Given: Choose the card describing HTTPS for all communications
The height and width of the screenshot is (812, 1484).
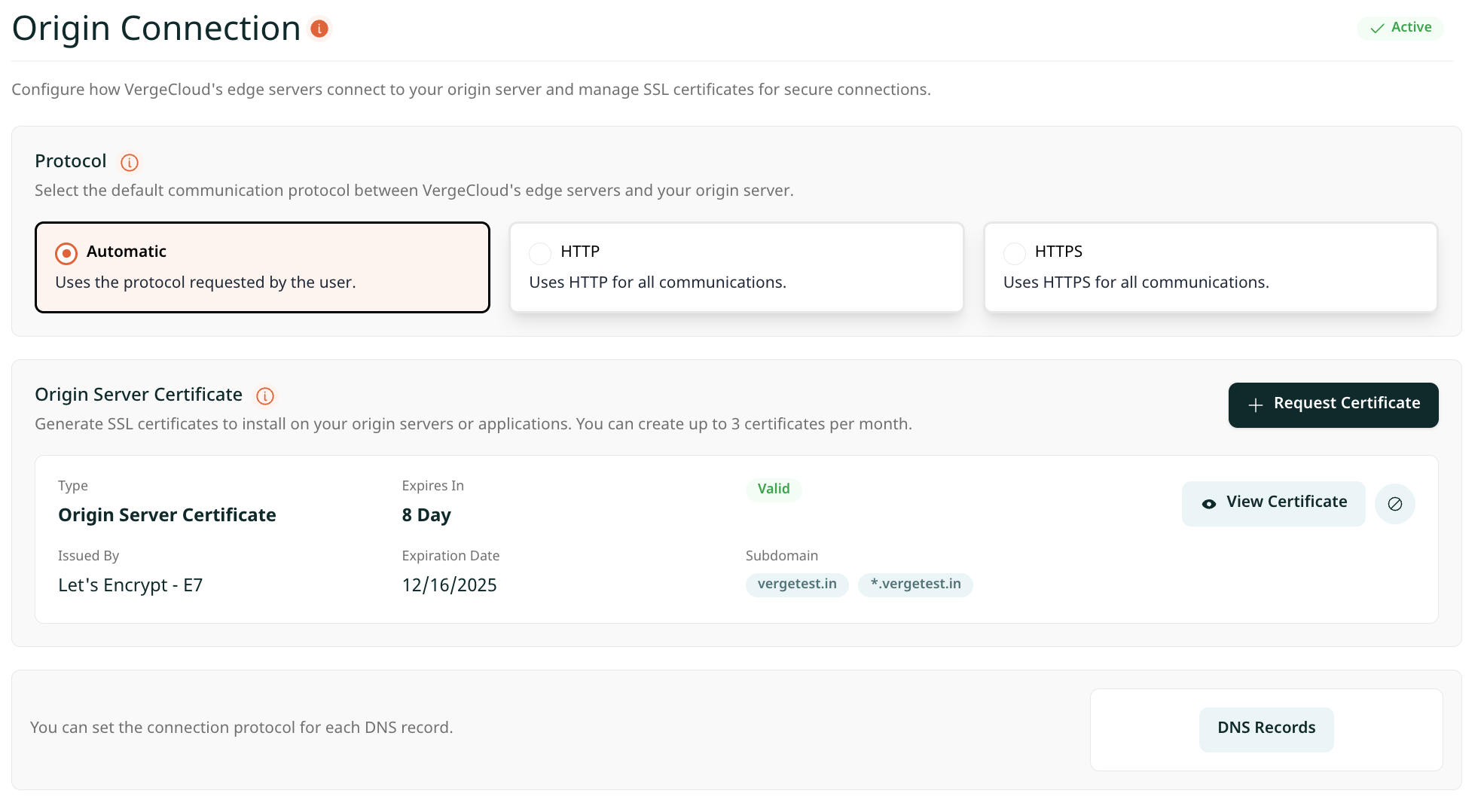Looking at the screenshot, I should coord(1210,282).
